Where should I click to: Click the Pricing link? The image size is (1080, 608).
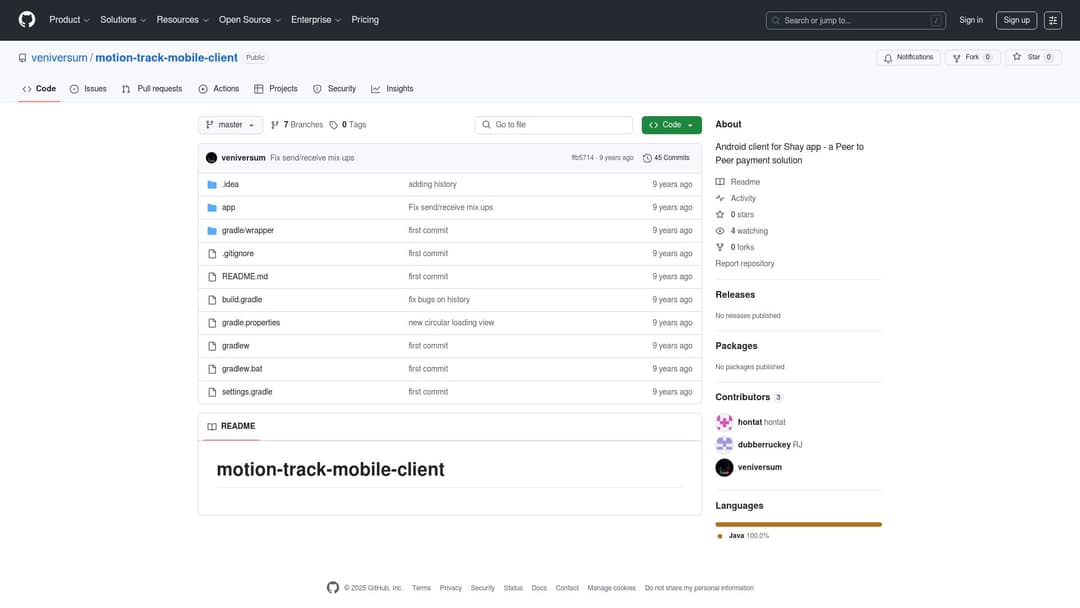[365, 20]
